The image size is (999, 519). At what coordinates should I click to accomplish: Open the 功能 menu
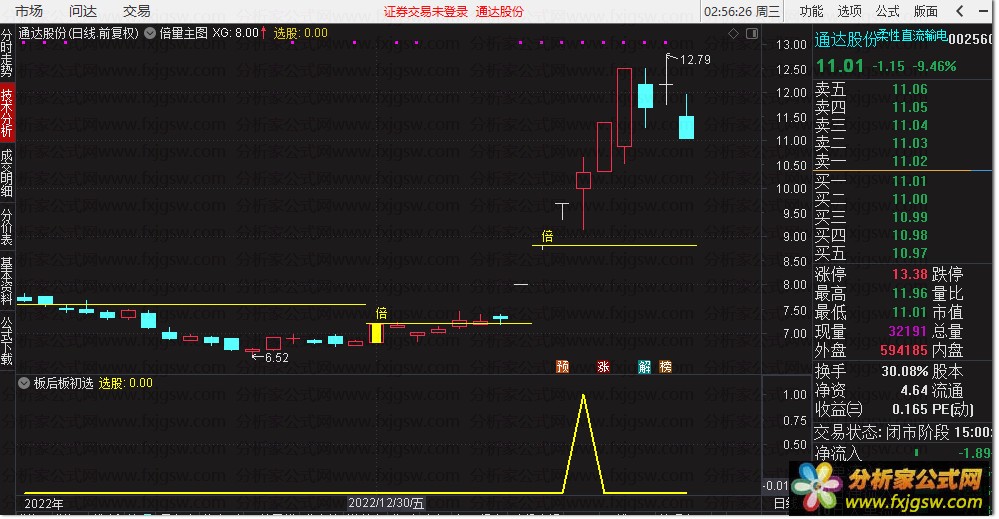click(x=812, y=11)
